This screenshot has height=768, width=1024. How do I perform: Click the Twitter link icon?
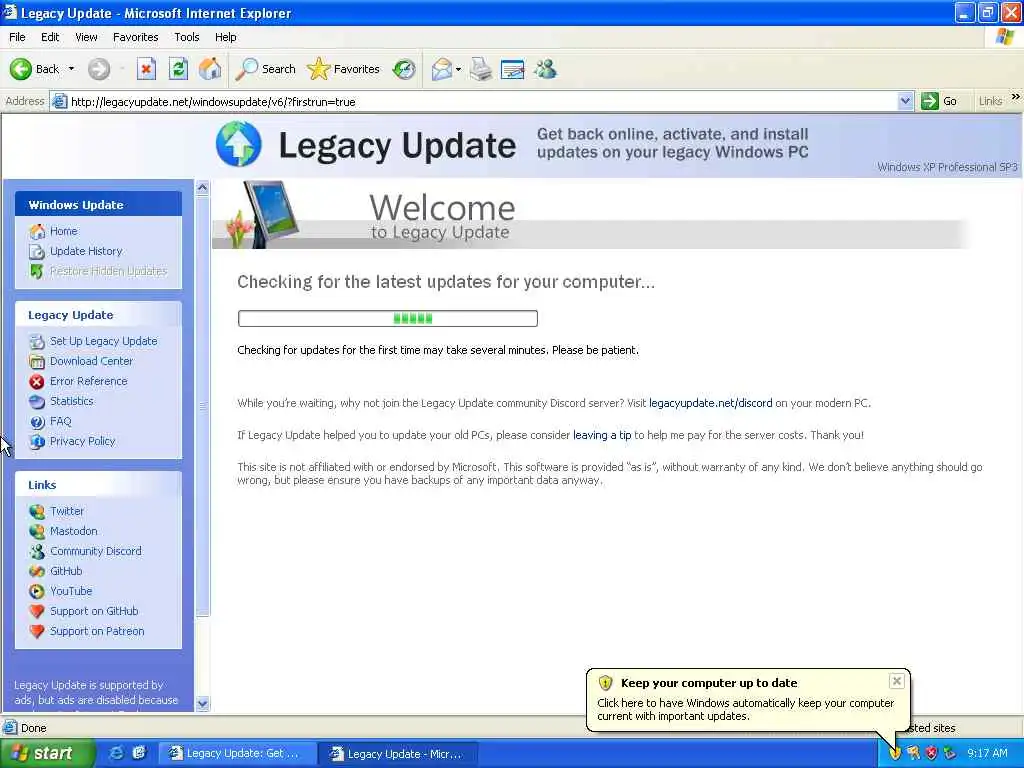tap(37, 511)
